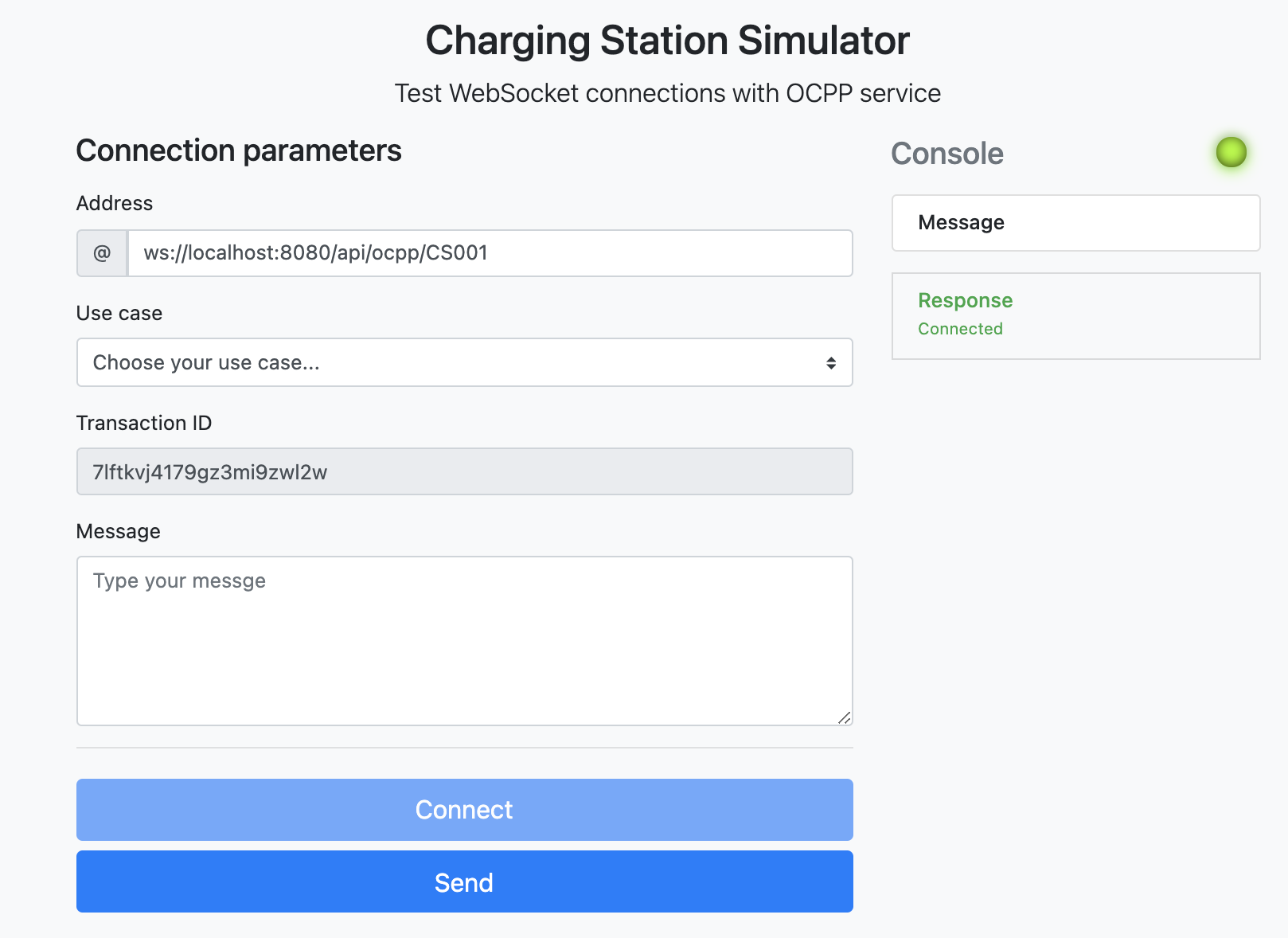The image size is (1288, 938).
Task: Click the resize handle of the message textarea
Action: [844, 717]
